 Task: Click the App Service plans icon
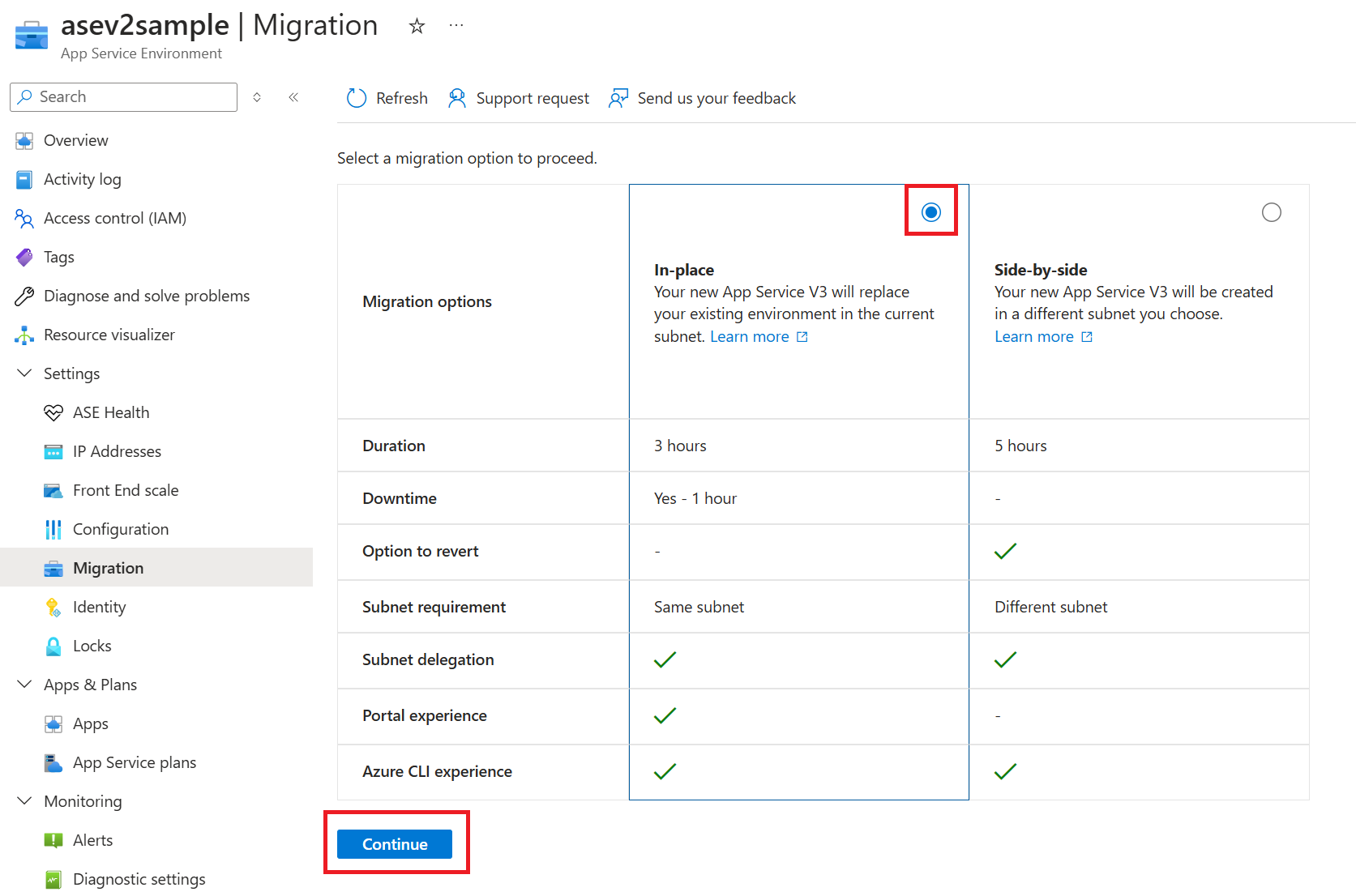click(53, 763)
